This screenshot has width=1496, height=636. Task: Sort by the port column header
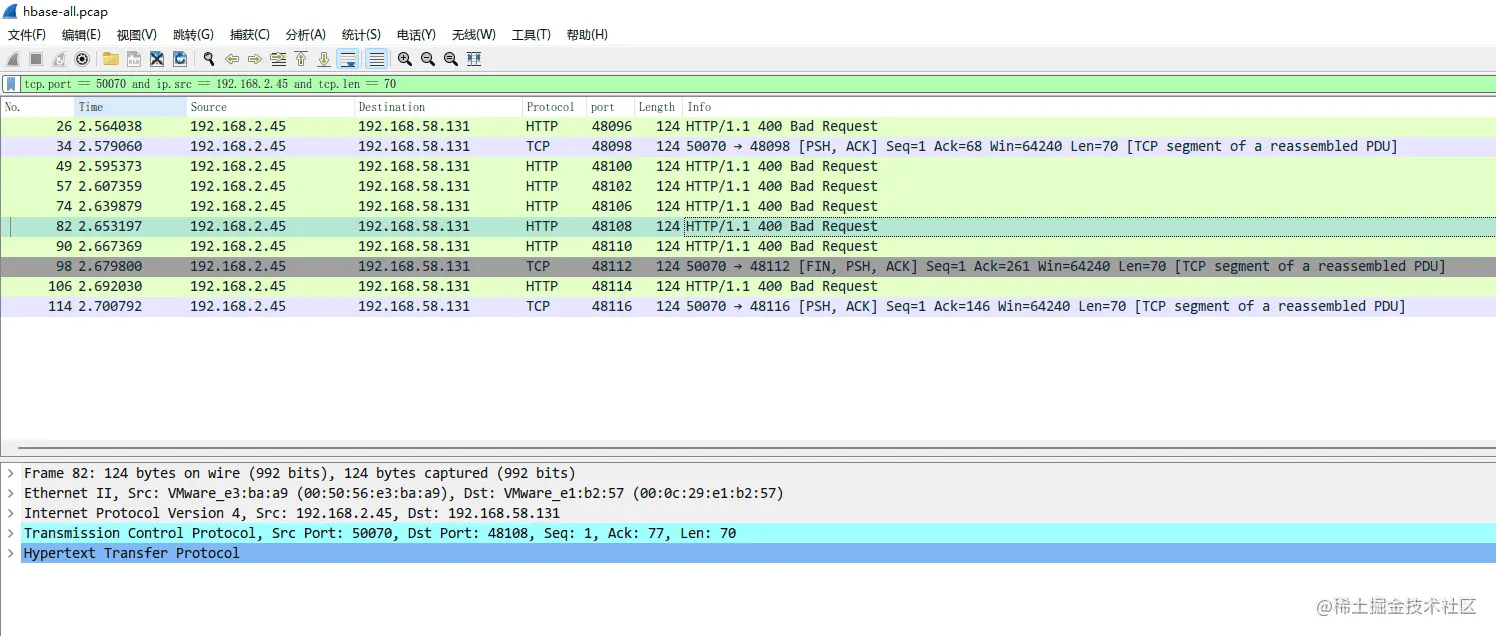[x=610, y=107]
